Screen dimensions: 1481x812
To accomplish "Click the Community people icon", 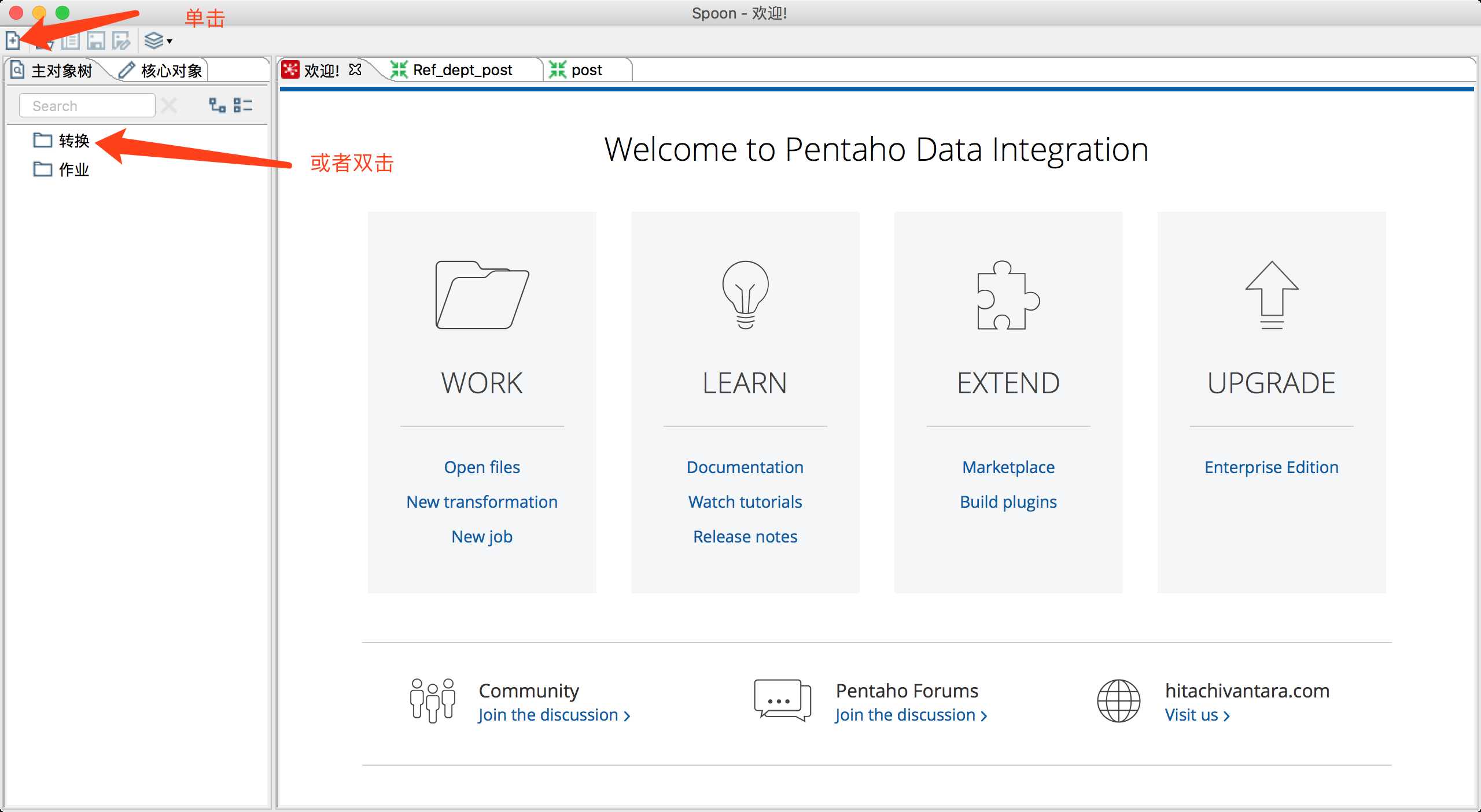I will tap(433, 701).
